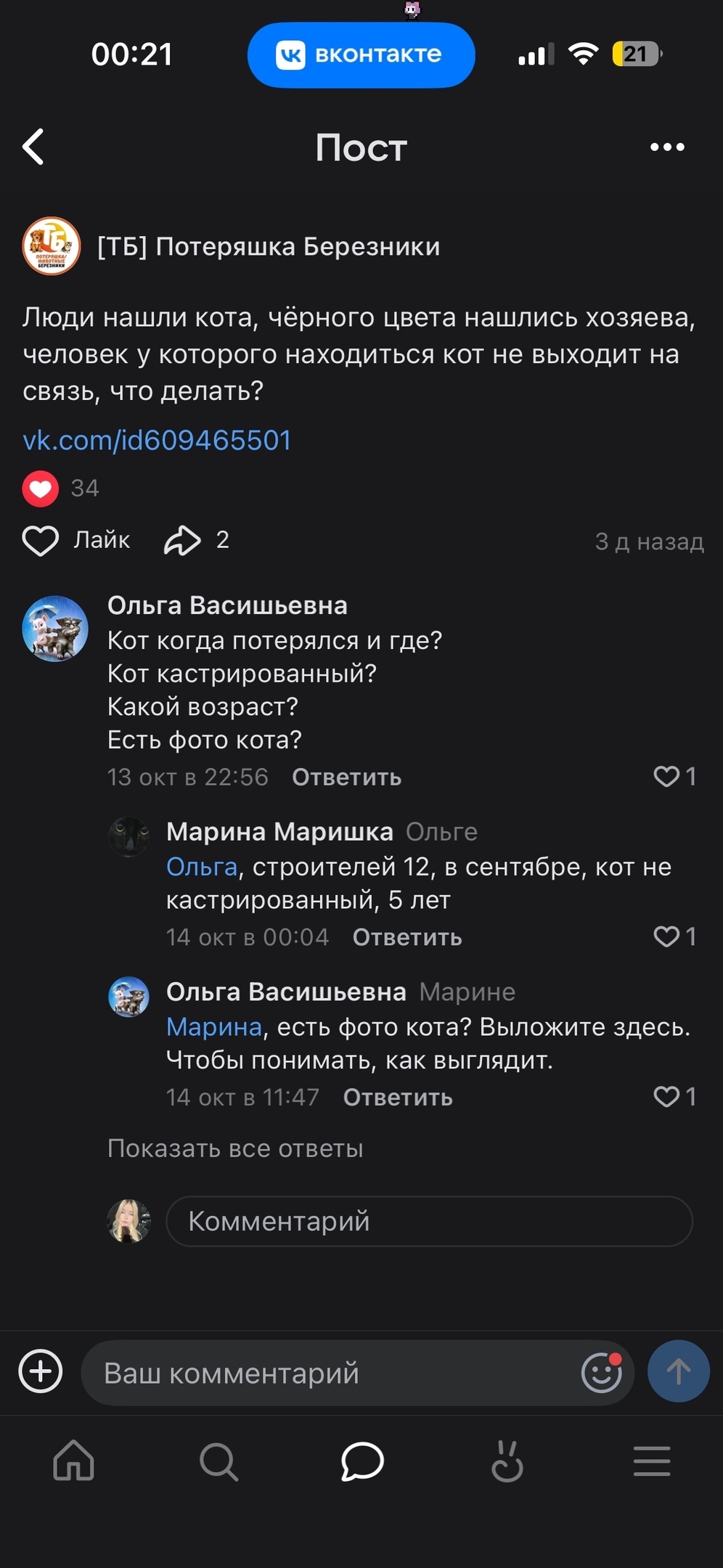Reply to Ольга's 13 окт comment

click(x=346, y=777)
